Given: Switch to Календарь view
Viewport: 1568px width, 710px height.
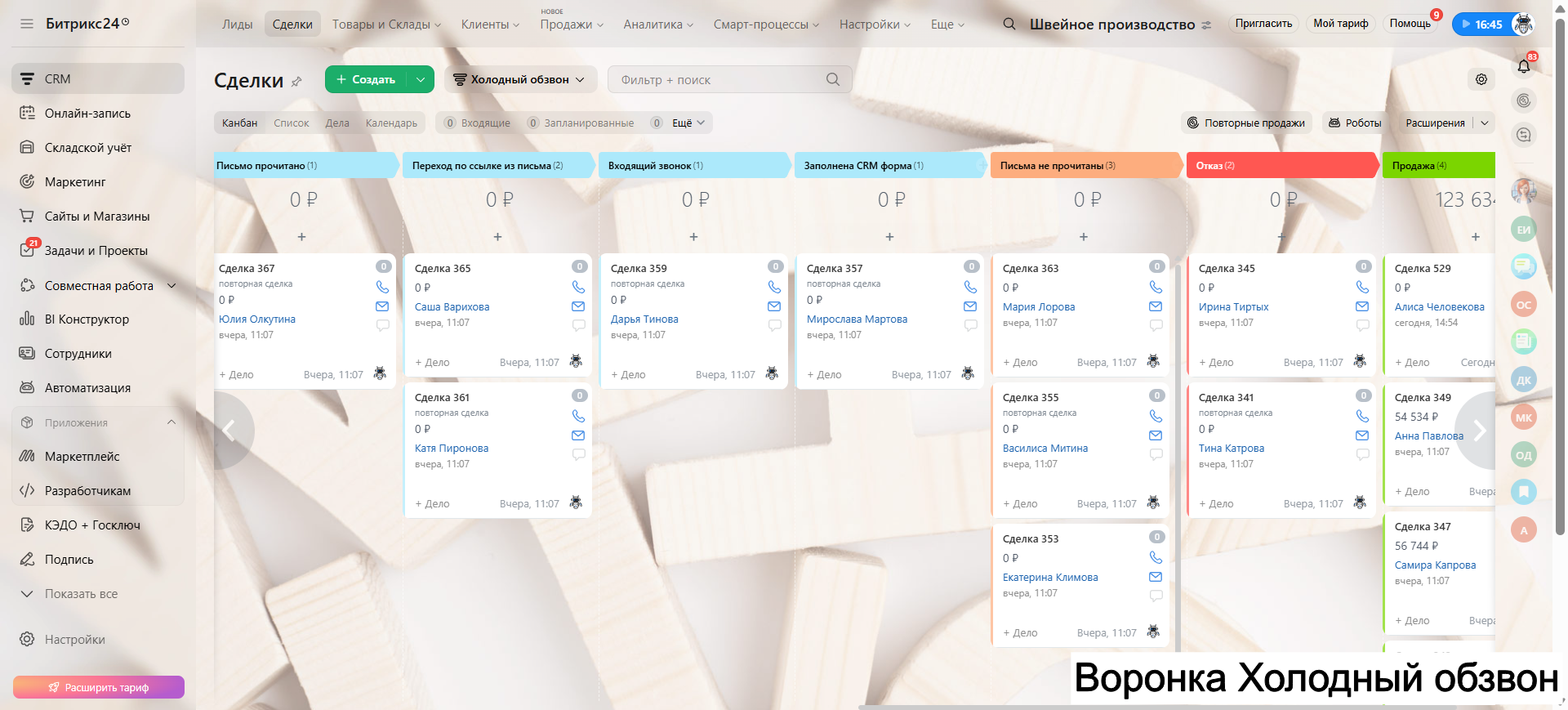Looking at the screenshot, I should [x=391, y=123].
